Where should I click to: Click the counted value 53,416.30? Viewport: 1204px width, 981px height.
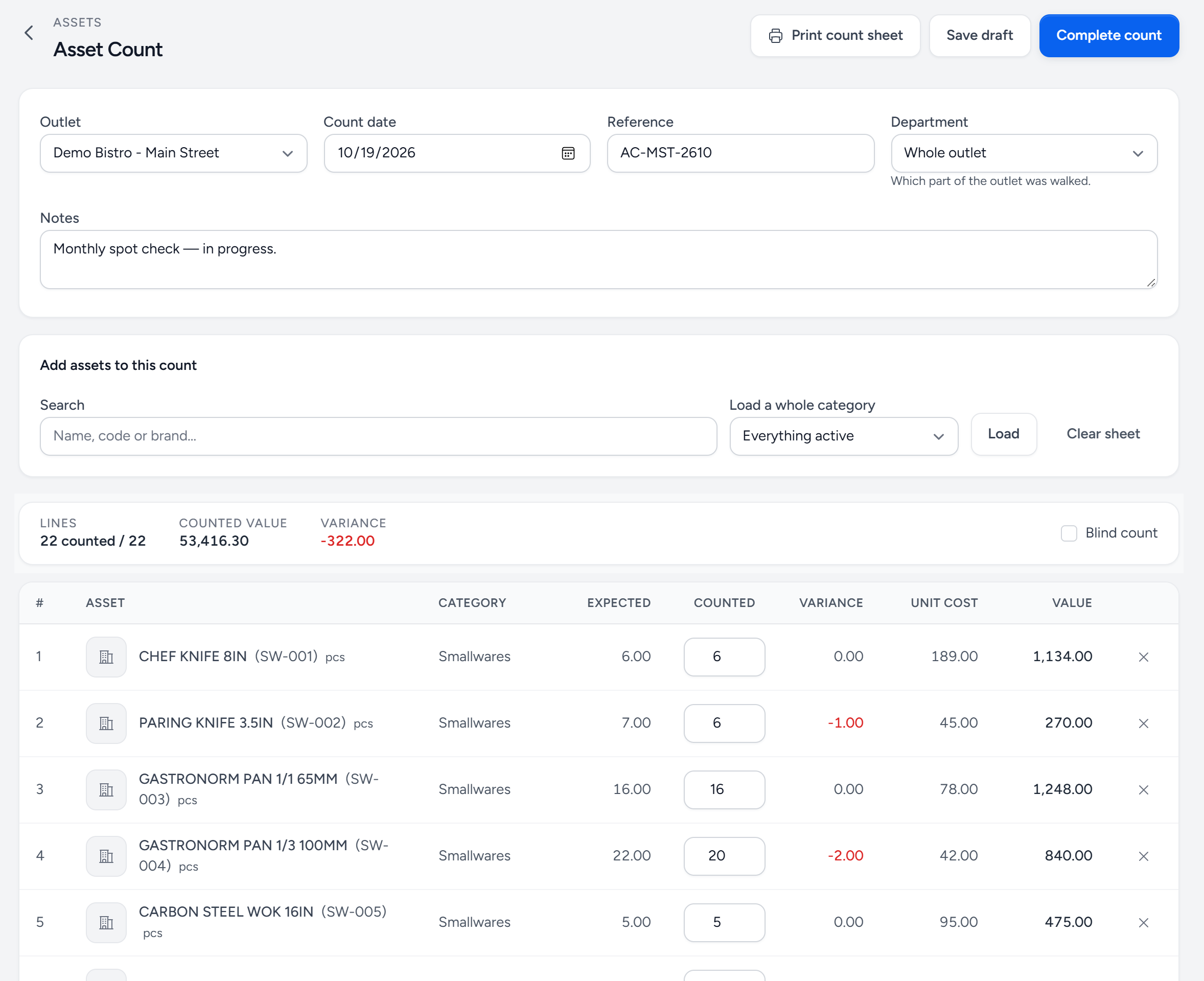pos(214,541)
